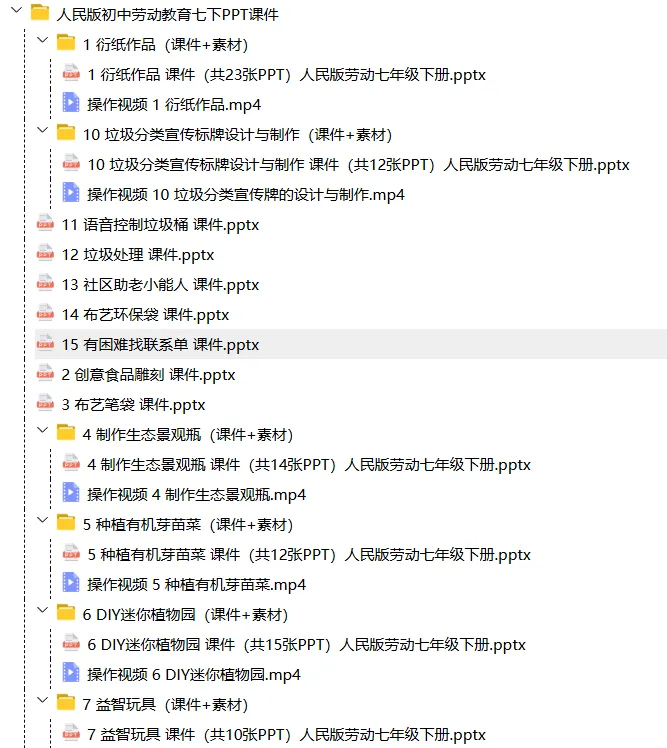The image size is (667, 748).
Task: Click the PPT icon of 2 创意食品雕刻
Action: pyautogui.click(x=45, y=373)
